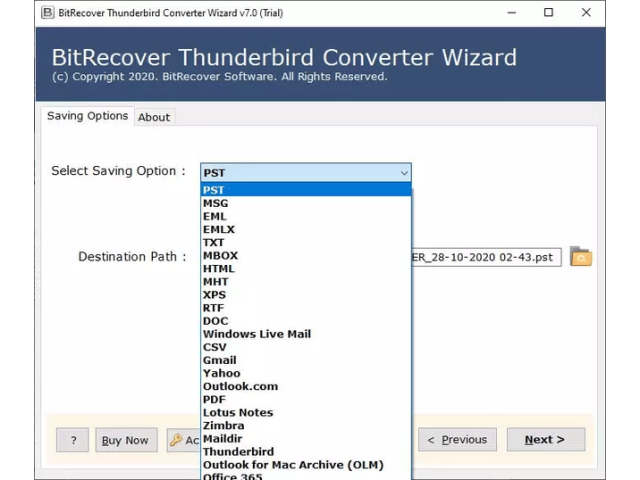Choose Zimbra as saving option

pyautogui.click(x=224, y=425)
